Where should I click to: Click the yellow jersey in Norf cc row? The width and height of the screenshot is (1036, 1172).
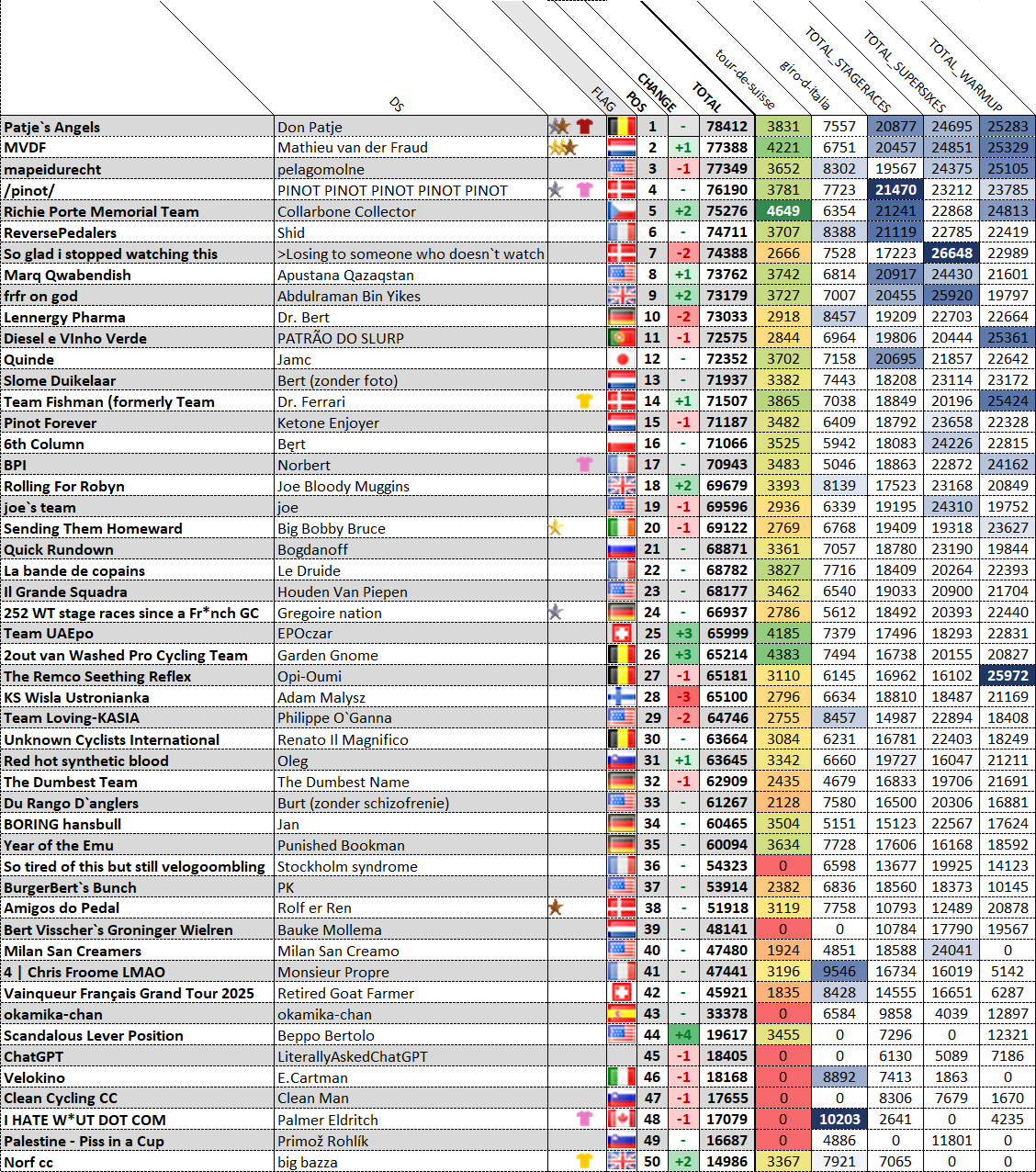584,1162
